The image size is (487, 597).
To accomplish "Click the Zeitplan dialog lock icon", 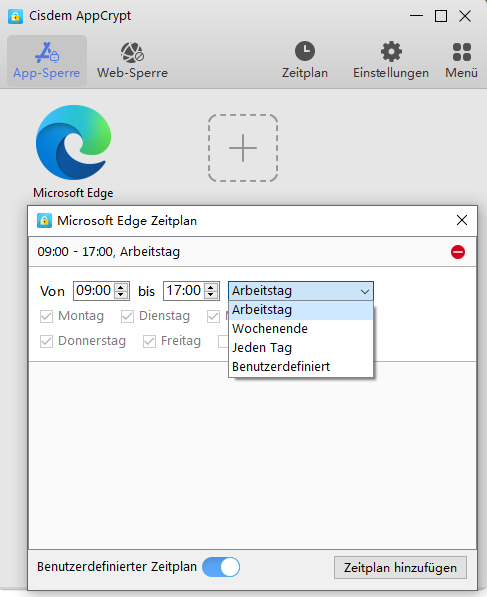I will (x=44, y=220).
